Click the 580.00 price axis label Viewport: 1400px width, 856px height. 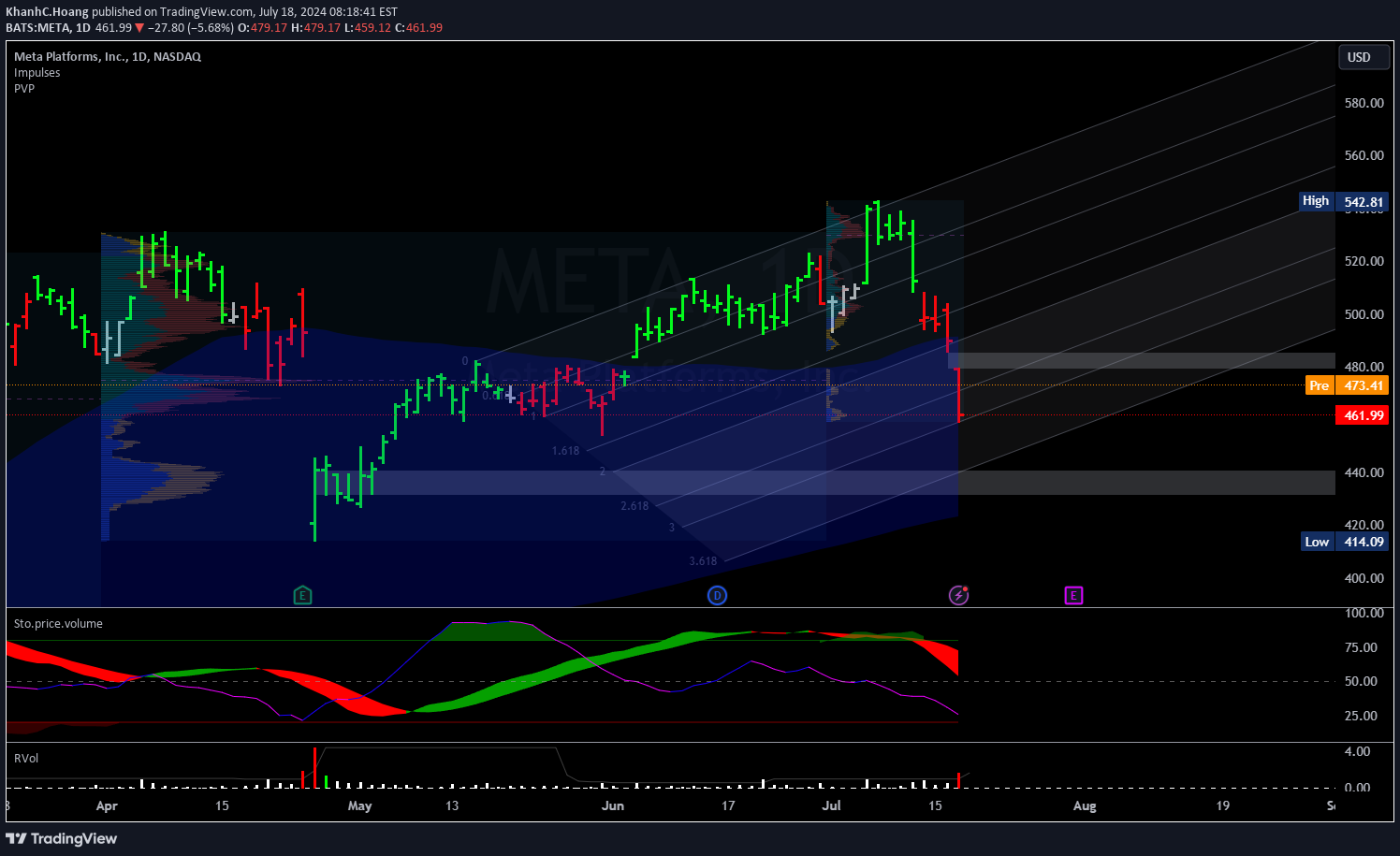click(x=1364, y=103)
